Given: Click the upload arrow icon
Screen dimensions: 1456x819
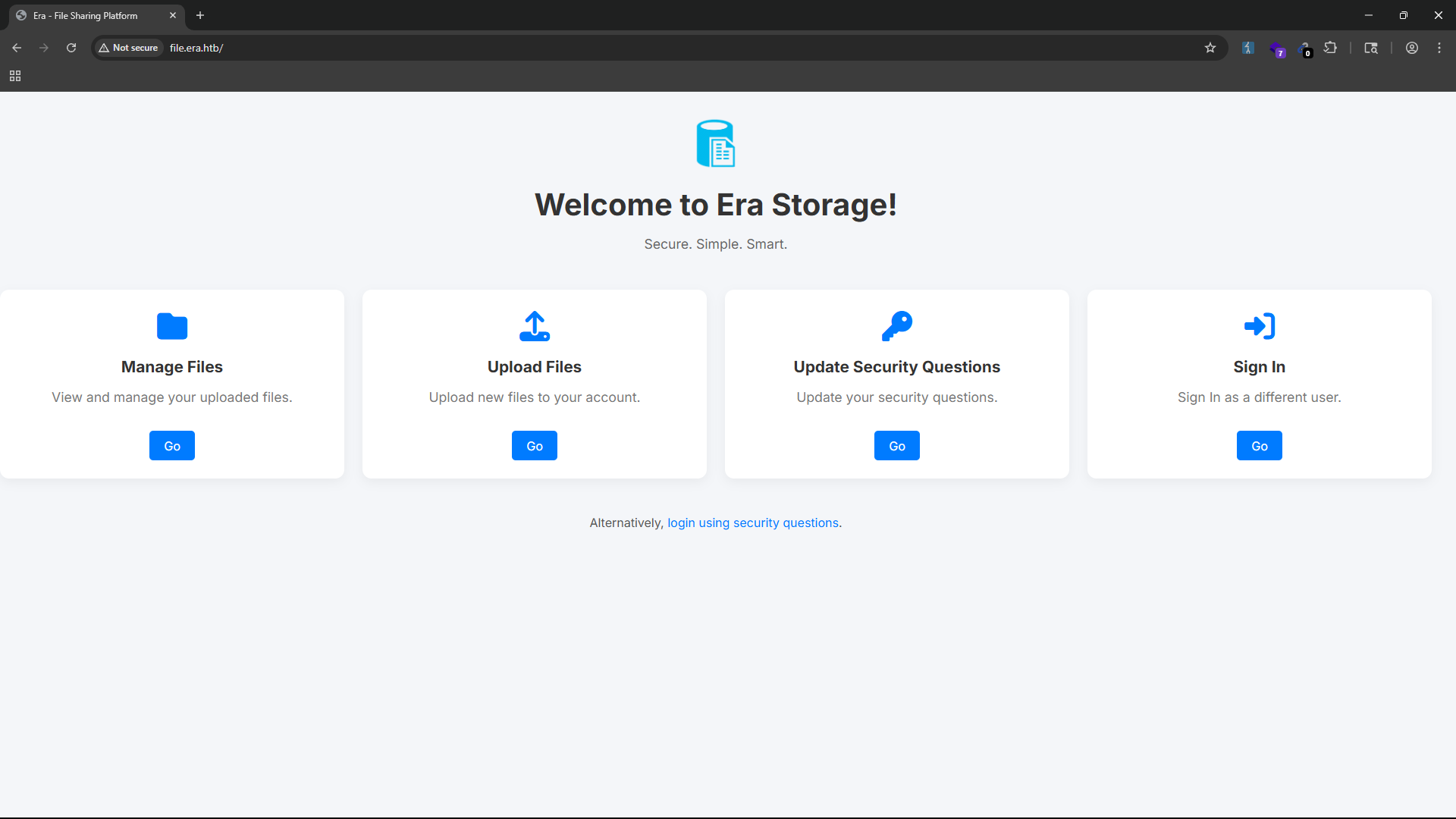Looking at the screenshot, I should pos(535,326).
